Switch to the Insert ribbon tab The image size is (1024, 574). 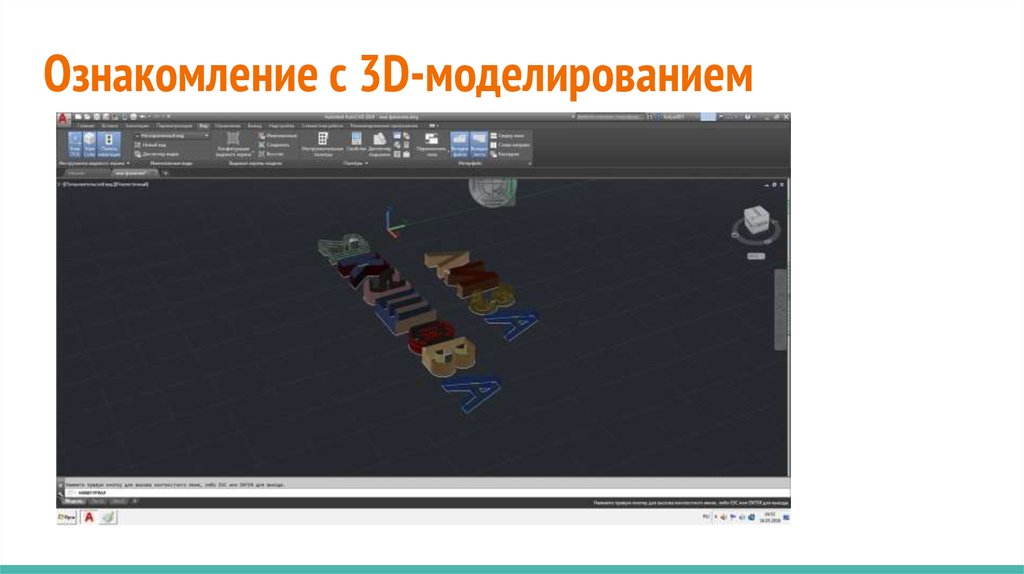[109, 126]
